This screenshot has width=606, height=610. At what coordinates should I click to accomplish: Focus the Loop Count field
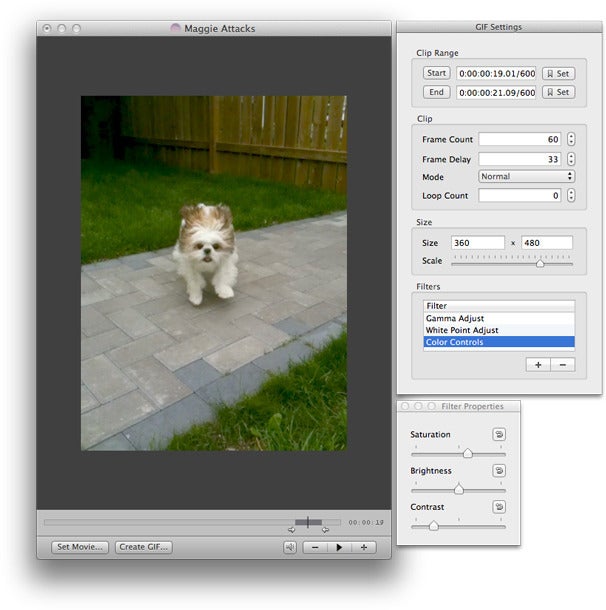point(520,195)
